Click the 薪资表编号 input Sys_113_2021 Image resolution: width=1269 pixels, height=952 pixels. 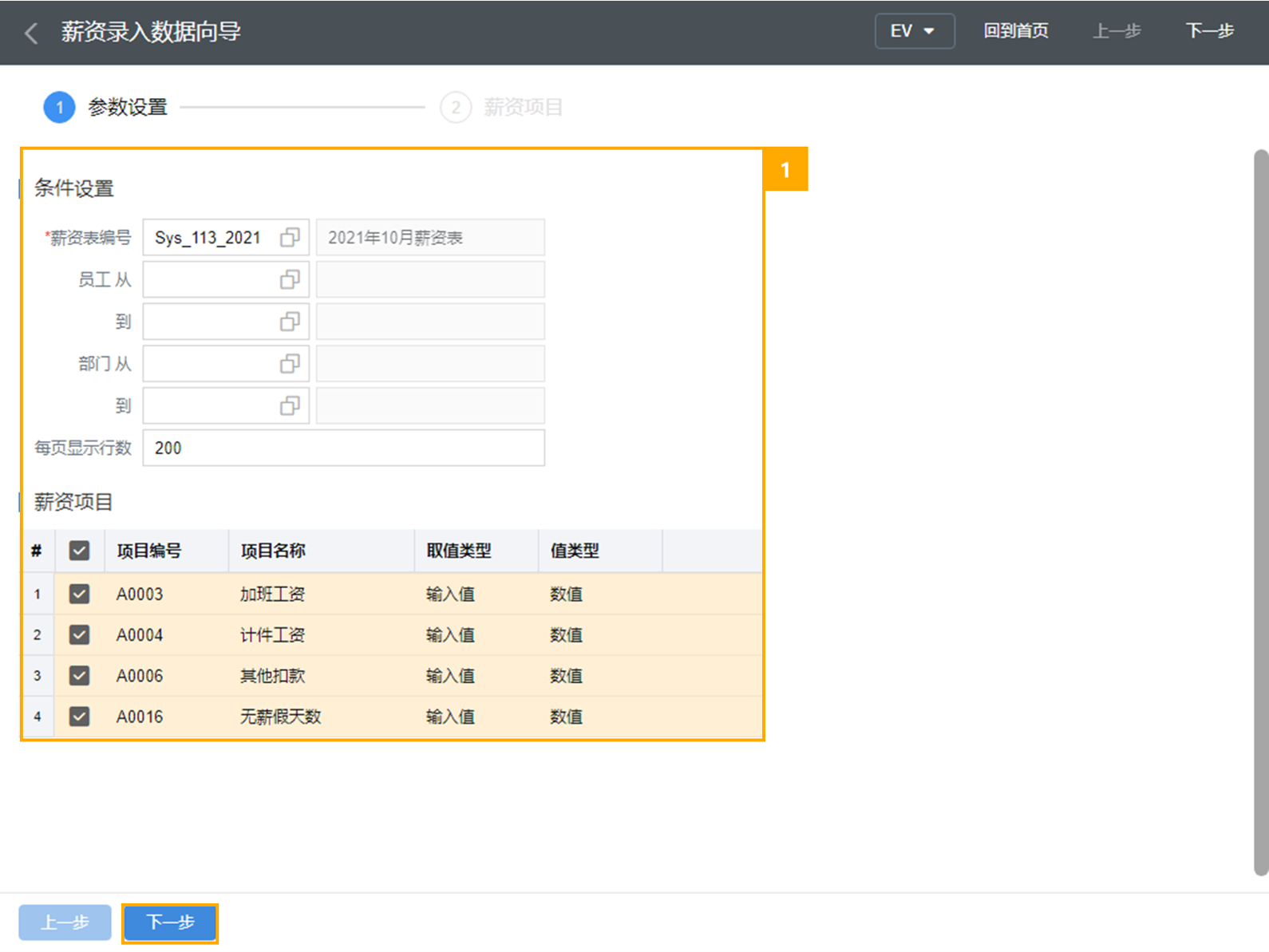(226, 238)
